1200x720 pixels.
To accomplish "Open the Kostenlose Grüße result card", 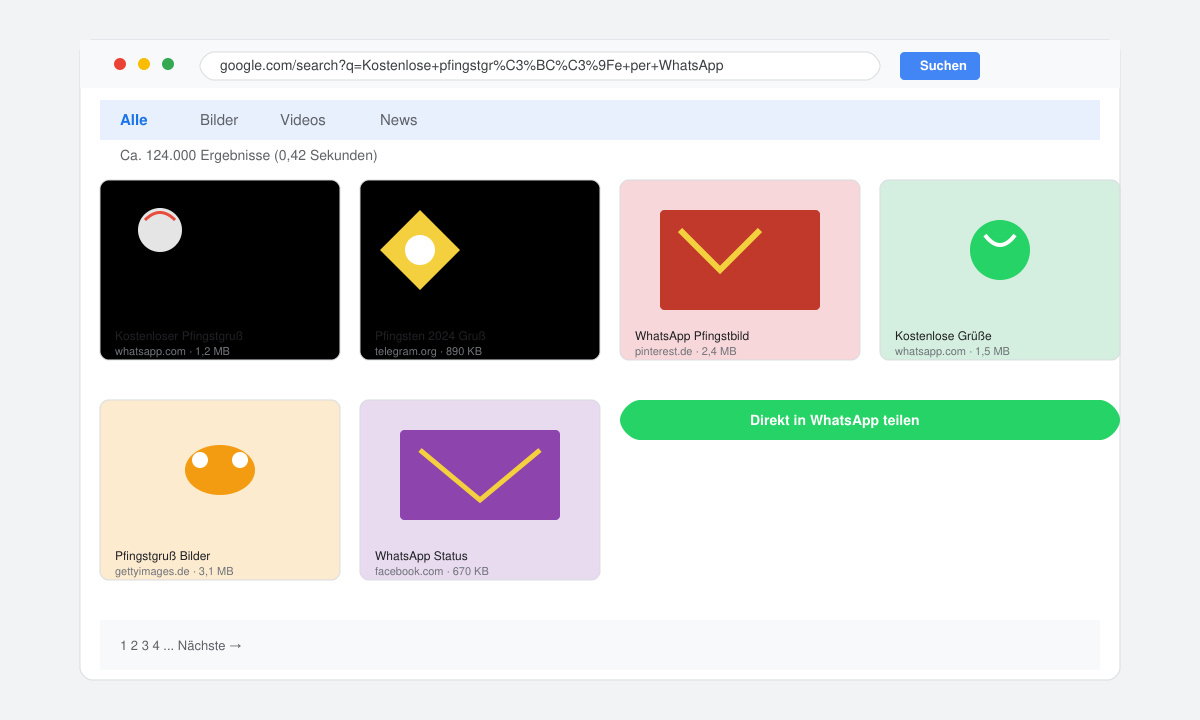I will coord(1000,270).
